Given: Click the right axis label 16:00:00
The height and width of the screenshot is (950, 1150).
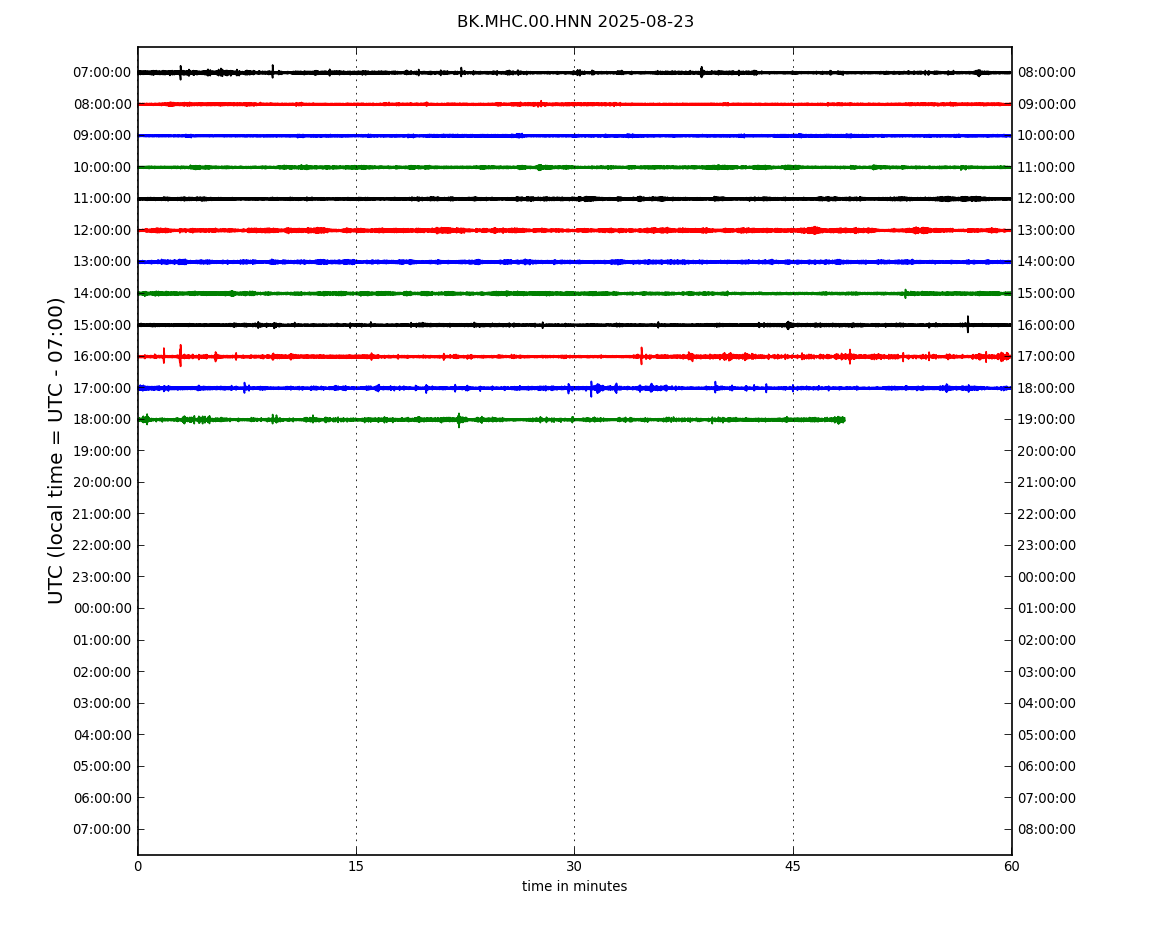Looking at the screenshot, I should (1047, 325).
